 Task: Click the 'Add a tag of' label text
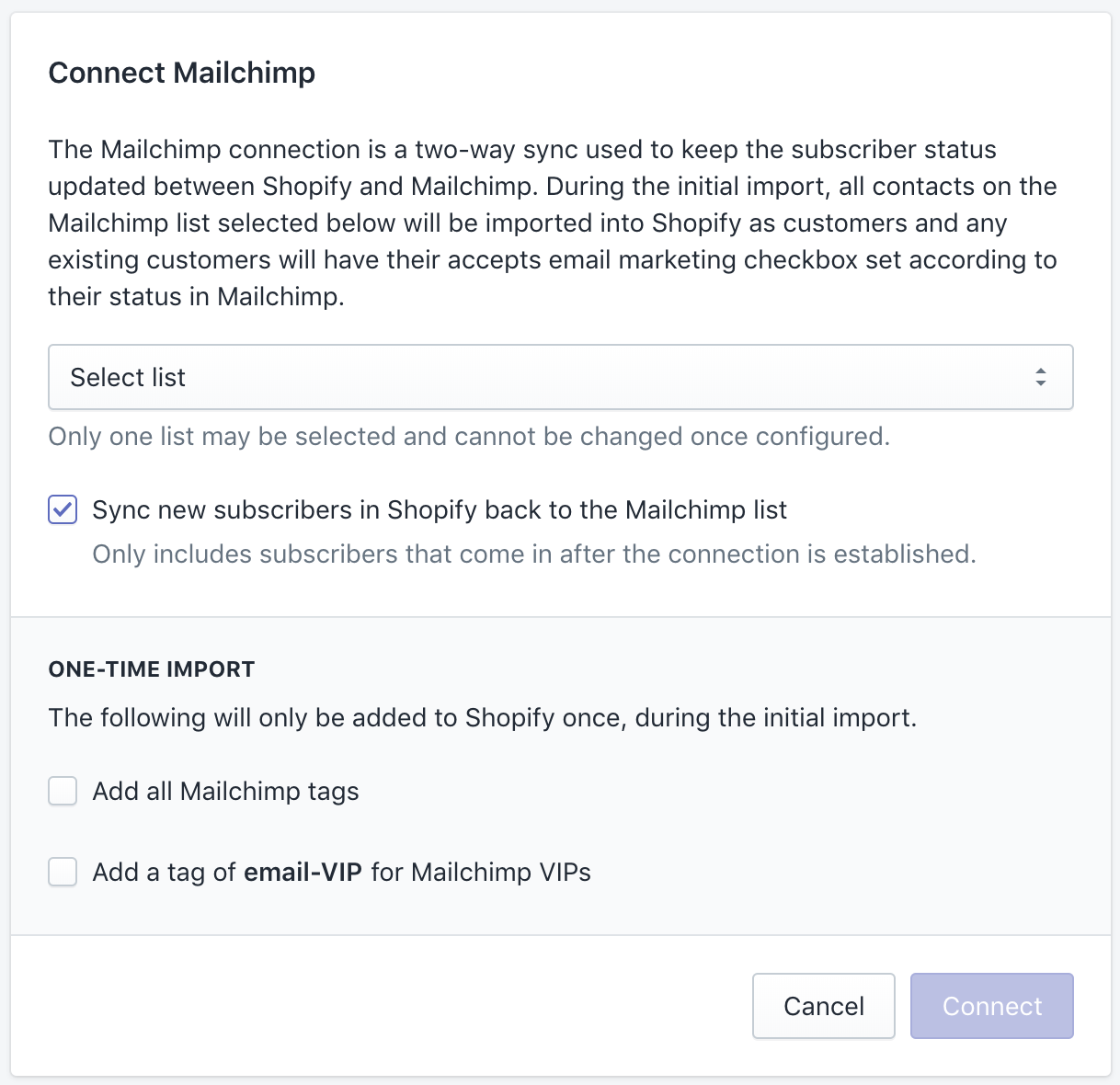pos(165,873)
